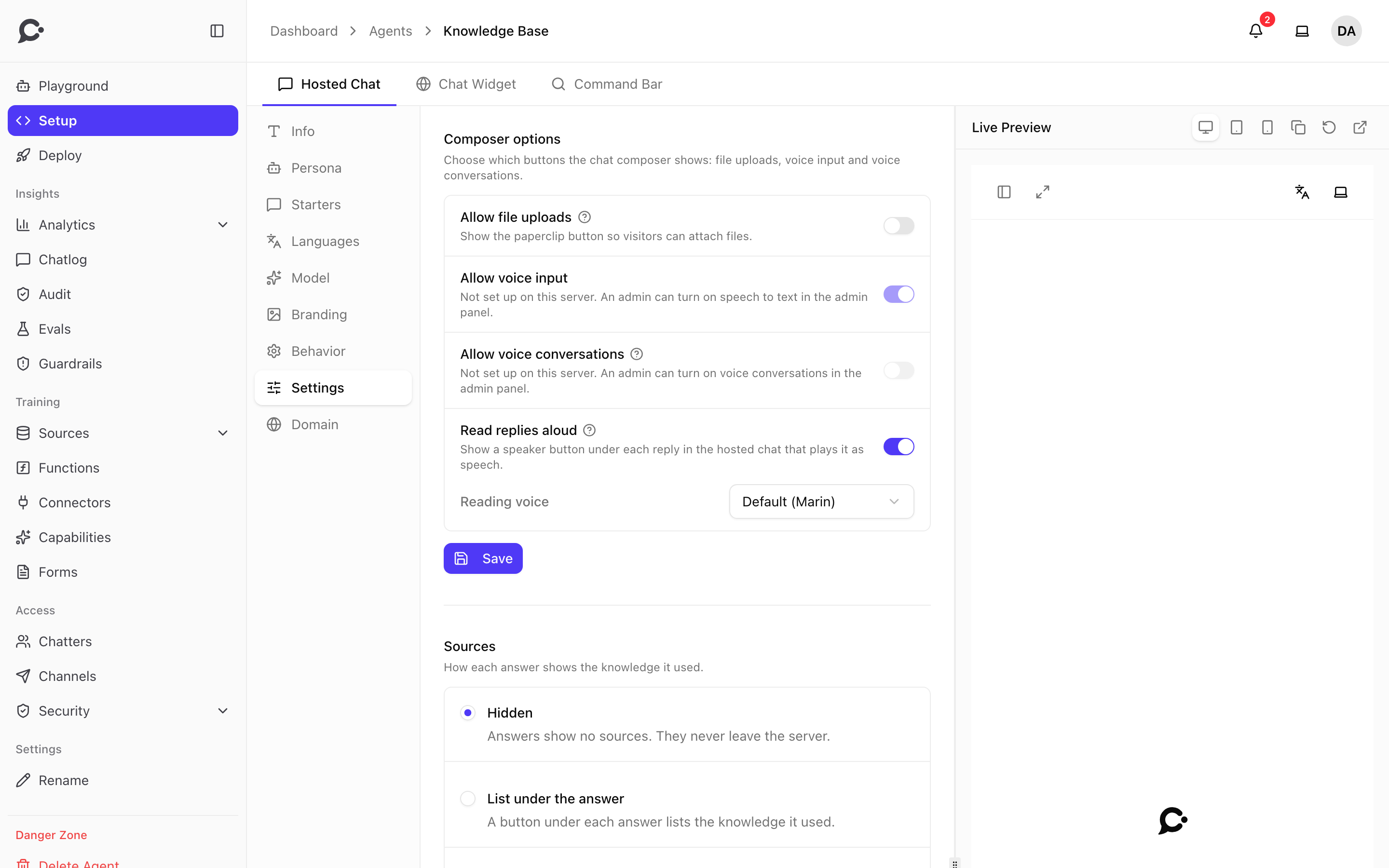
Task: Turn off Read replies aloud
Action: [898, 447]
